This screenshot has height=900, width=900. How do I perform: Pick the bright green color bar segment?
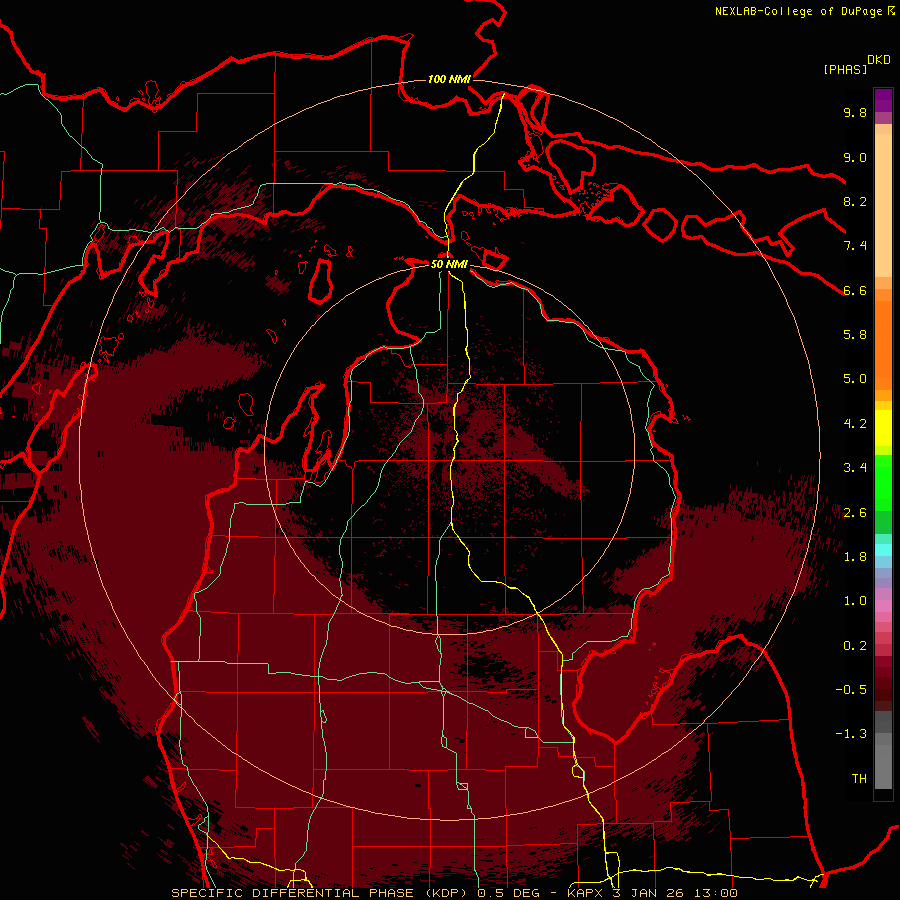[883, 482]
